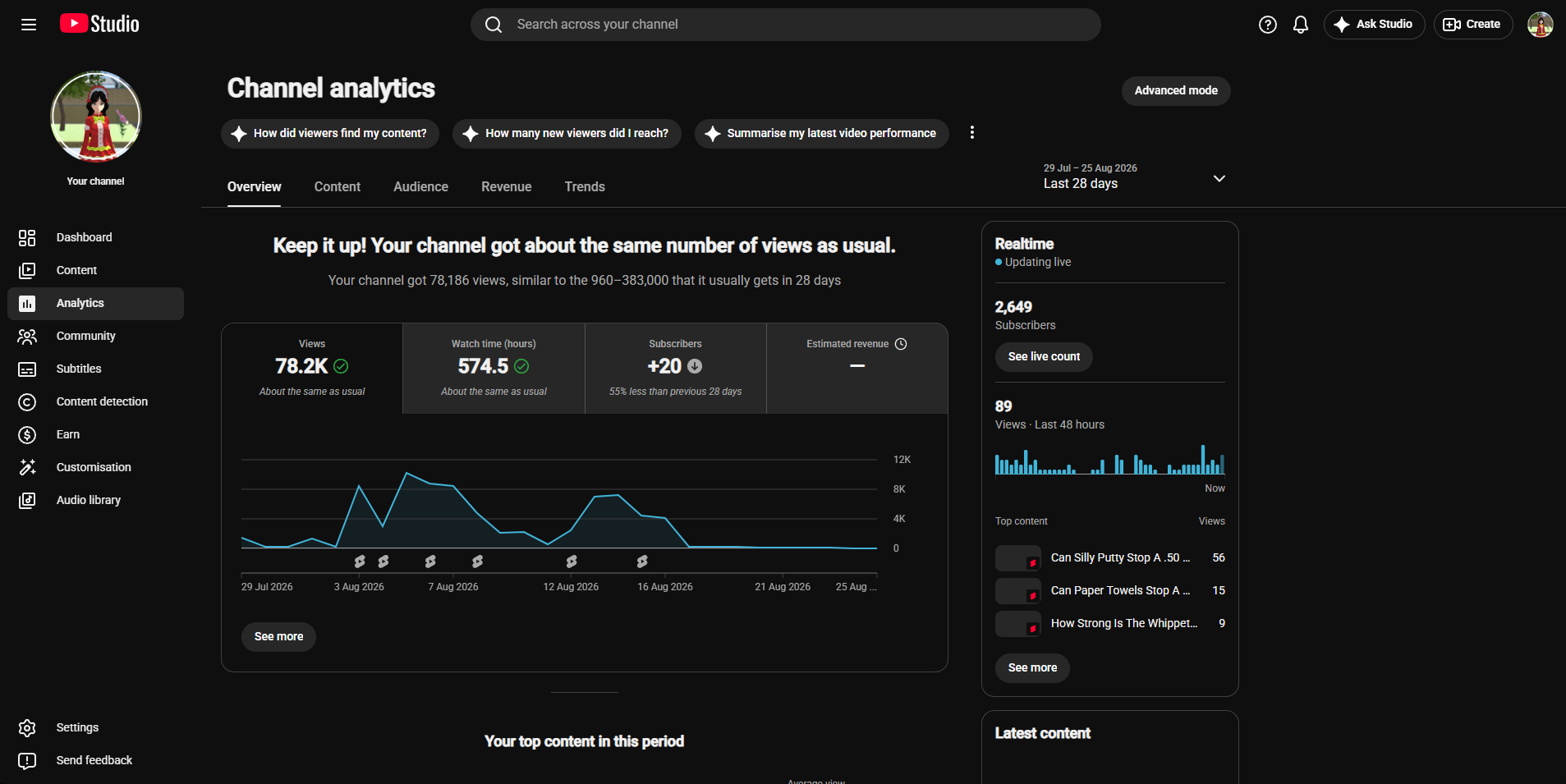Switch to the Revenue tab
The height and width of the screenshot is (784, 1566).
point(506,187)
